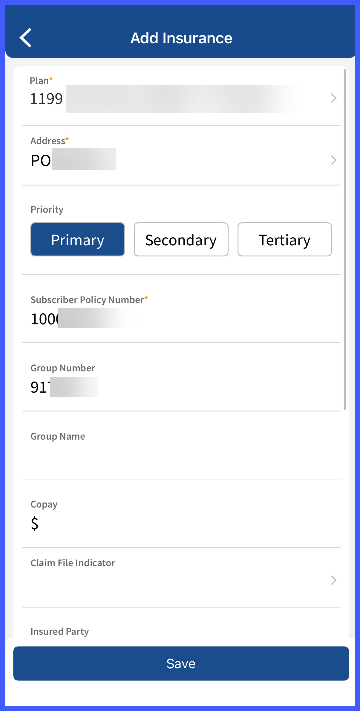
Task: Tap the Priority section label
Action: [47, 209]
